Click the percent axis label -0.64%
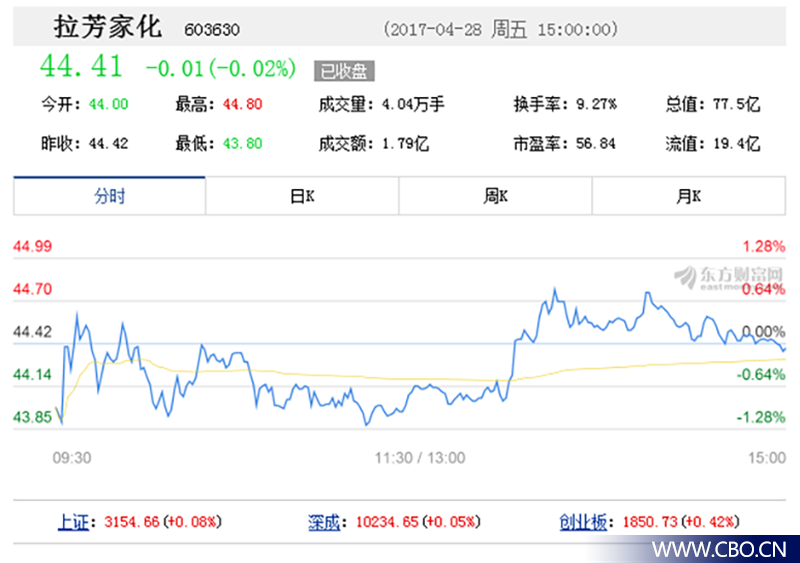This screenshot has width=800, height=563. [x=761, y=375]
